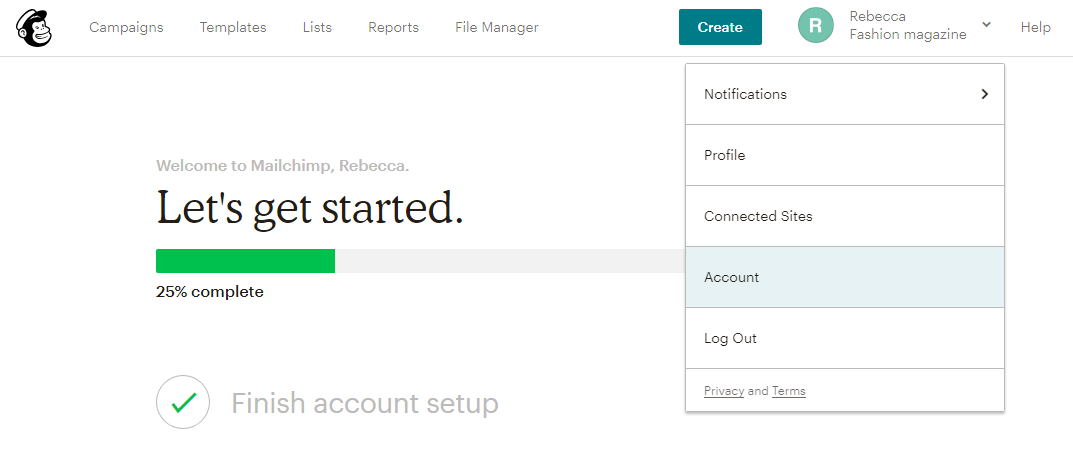The width and height of the screenshot is (1073, 454).
Task: Select the highlighted Account option
Action: (x=845, y=277)
